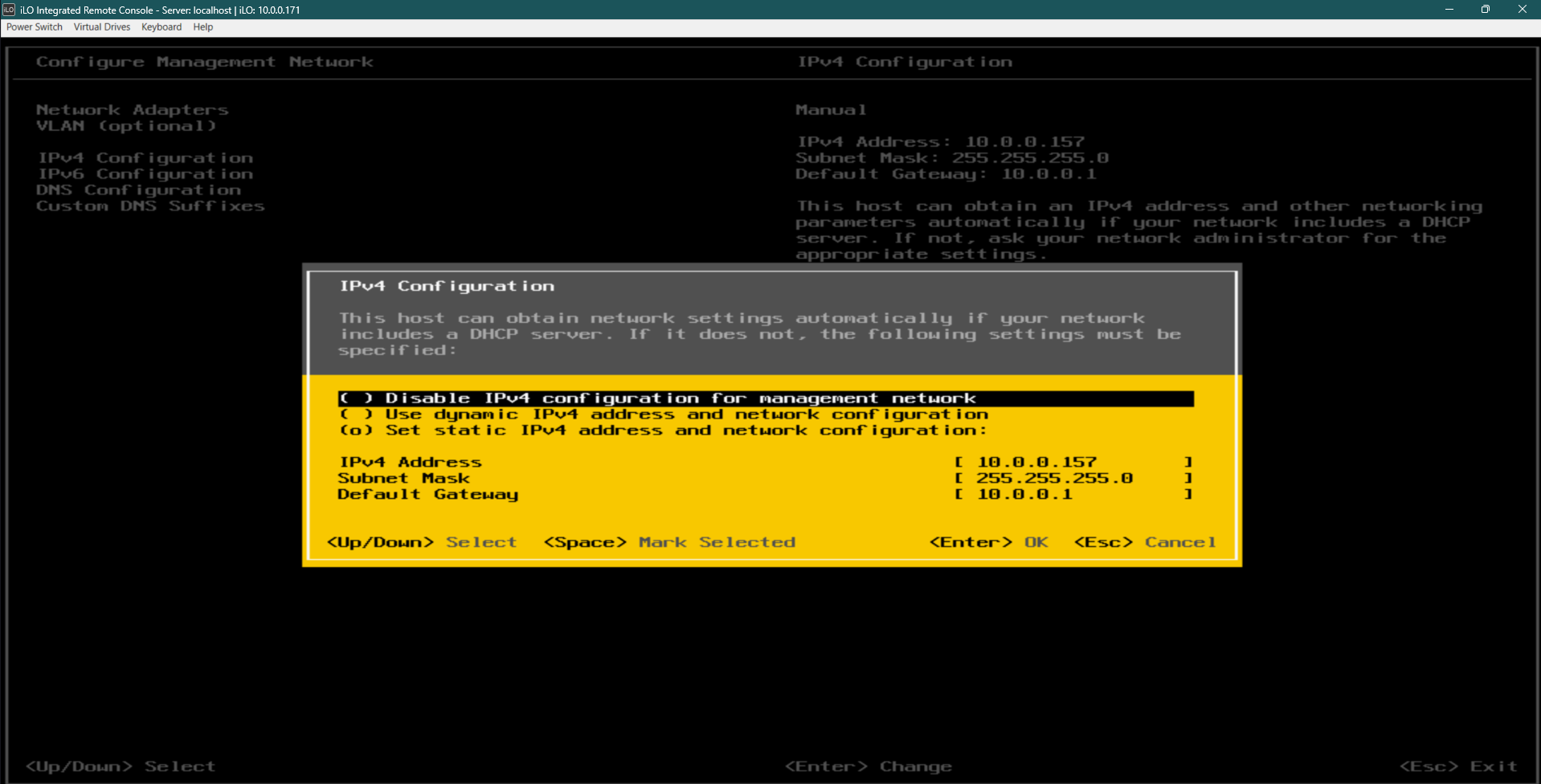Open the Virtual Drives menu
Viewport: 1541px width, 784px height.
[101, 27]
